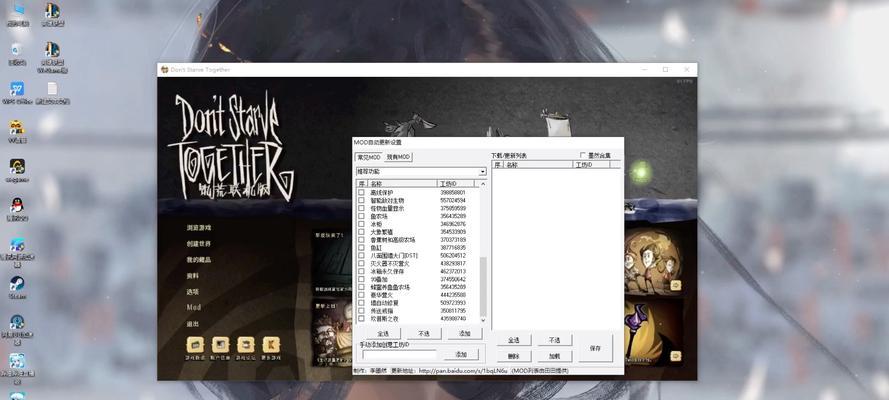Click the 游戏论坛 forum icon button
This screenshot has height=400, width=889.
point(245,344)
